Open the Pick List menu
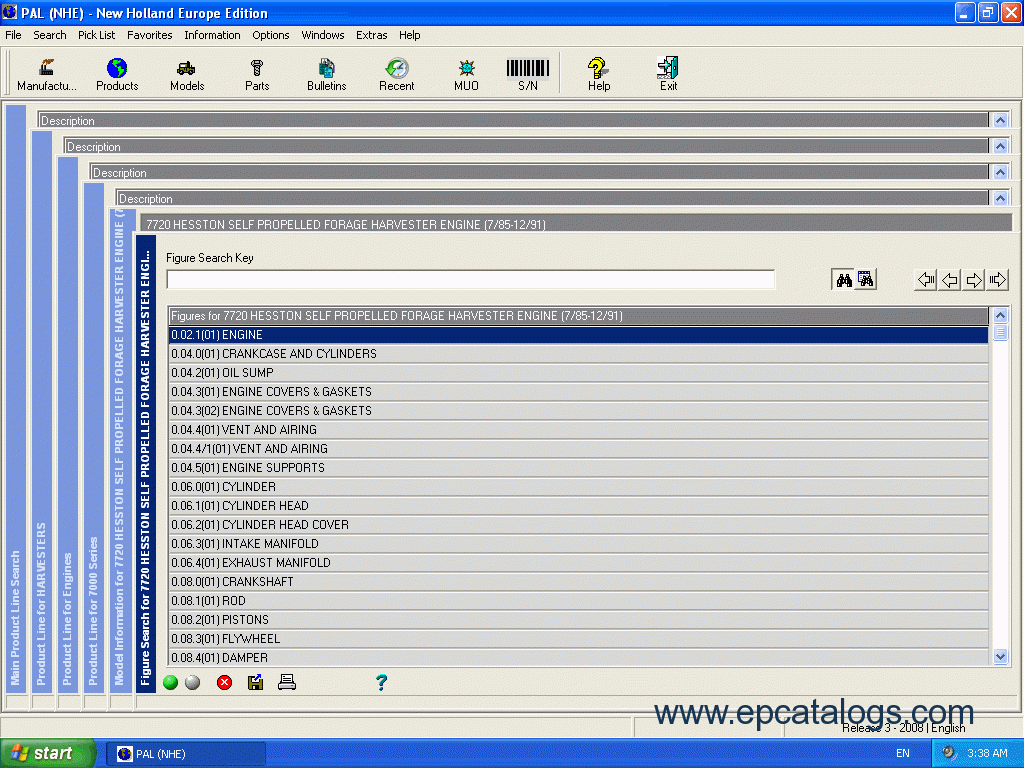This screenshot has width=1024, height=768. pyautogui.click(x=96, y=35)
